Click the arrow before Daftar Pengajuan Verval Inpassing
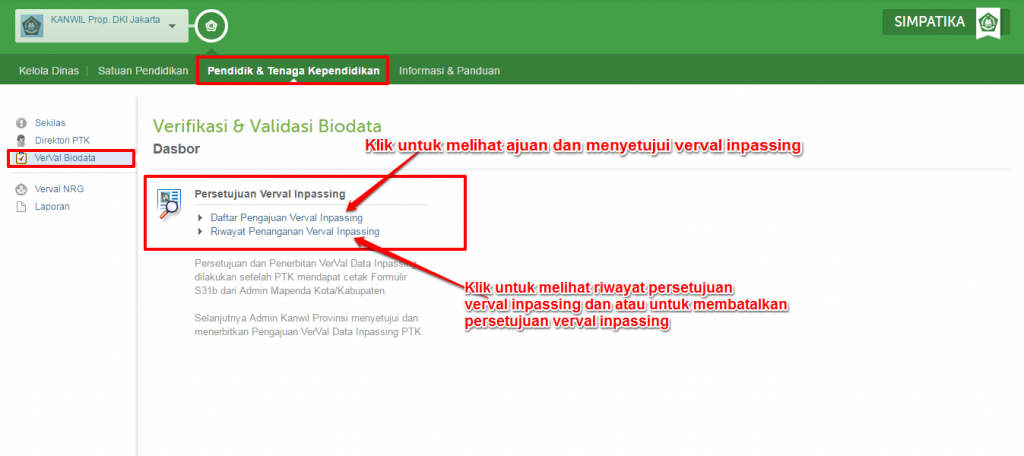The image size is (1024, 456). tap(200, 218)
